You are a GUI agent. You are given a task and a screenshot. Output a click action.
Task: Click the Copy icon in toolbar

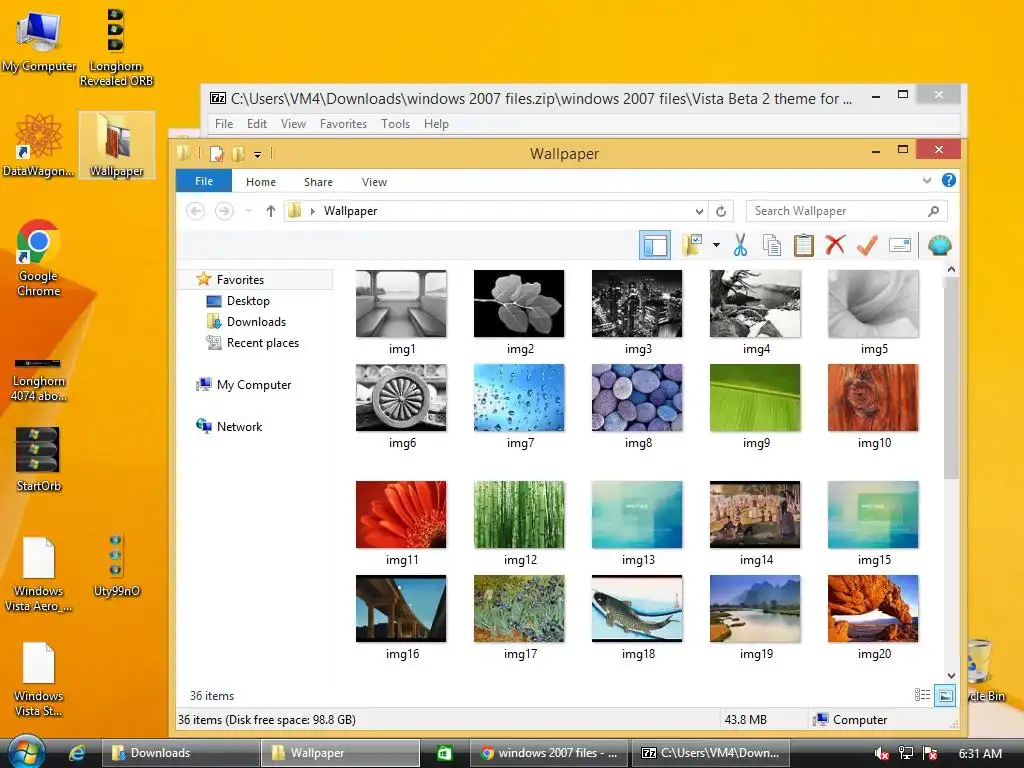[x=771, y=246]
